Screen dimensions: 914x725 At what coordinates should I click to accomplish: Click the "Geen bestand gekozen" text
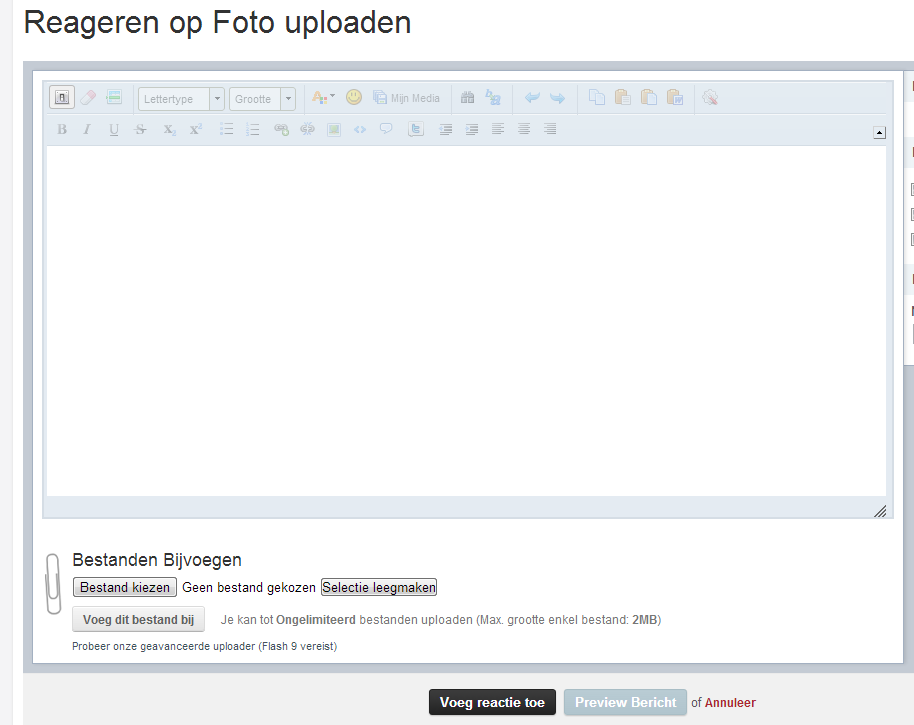click(x=249, y=587)
